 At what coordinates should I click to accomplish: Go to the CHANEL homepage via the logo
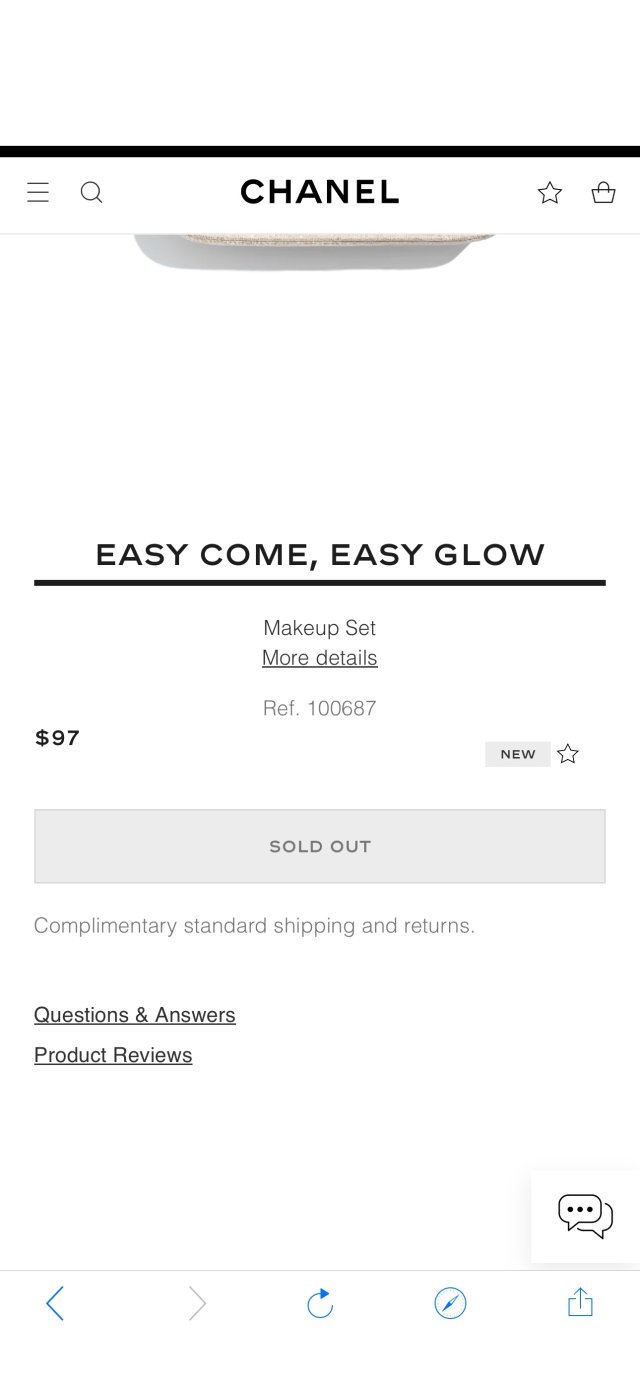tap(319, 192)
